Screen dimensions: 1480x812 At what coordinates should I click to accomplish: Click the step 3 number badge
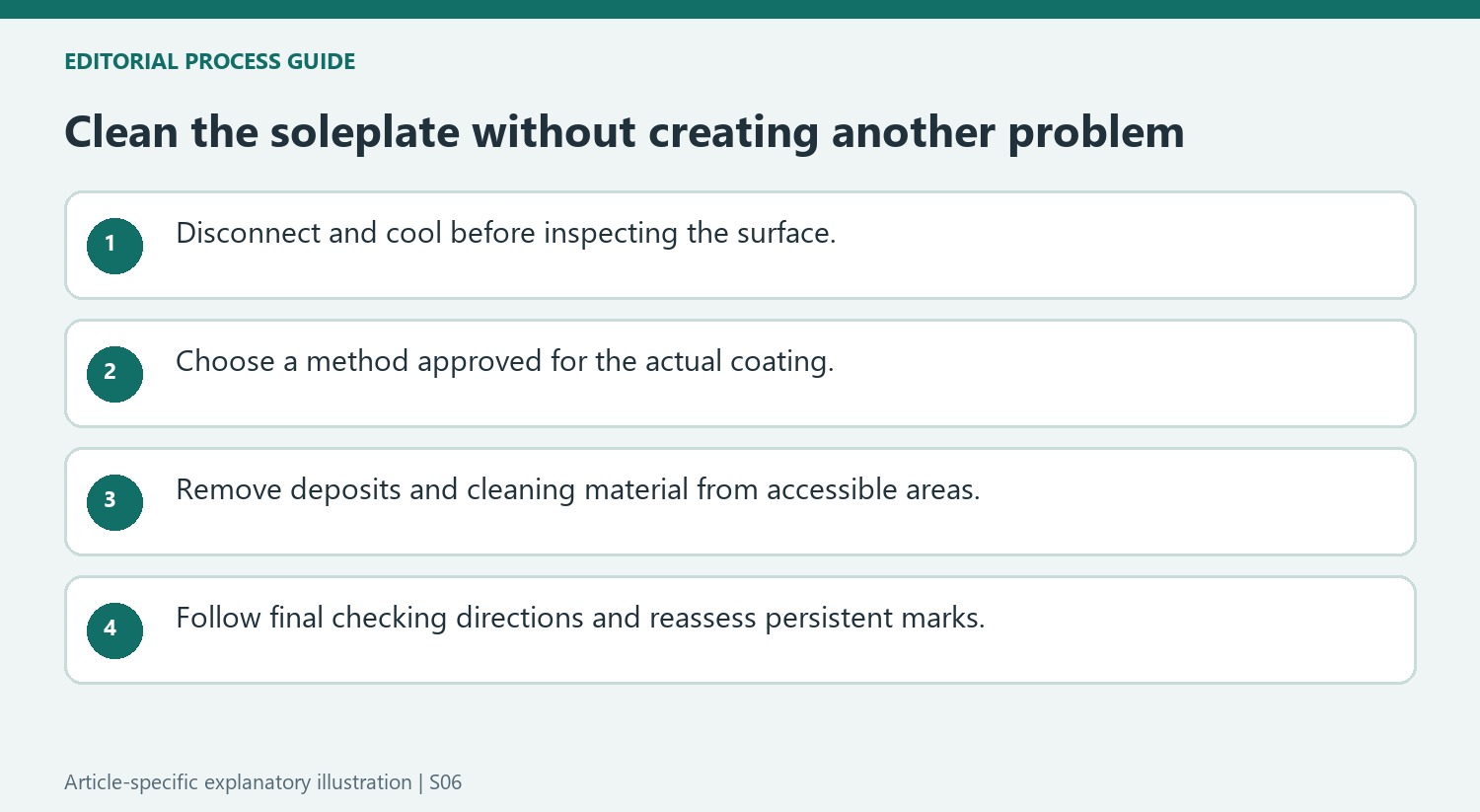point(114,502)
